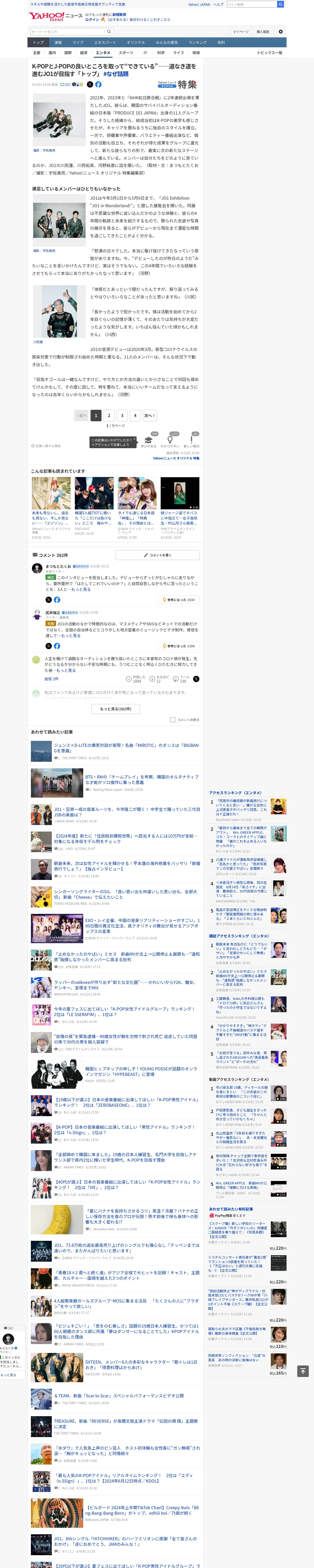The width and height of the screenshot is (314, 1568).
Task: Click the keyword search input field
Action: click(67, 32)
